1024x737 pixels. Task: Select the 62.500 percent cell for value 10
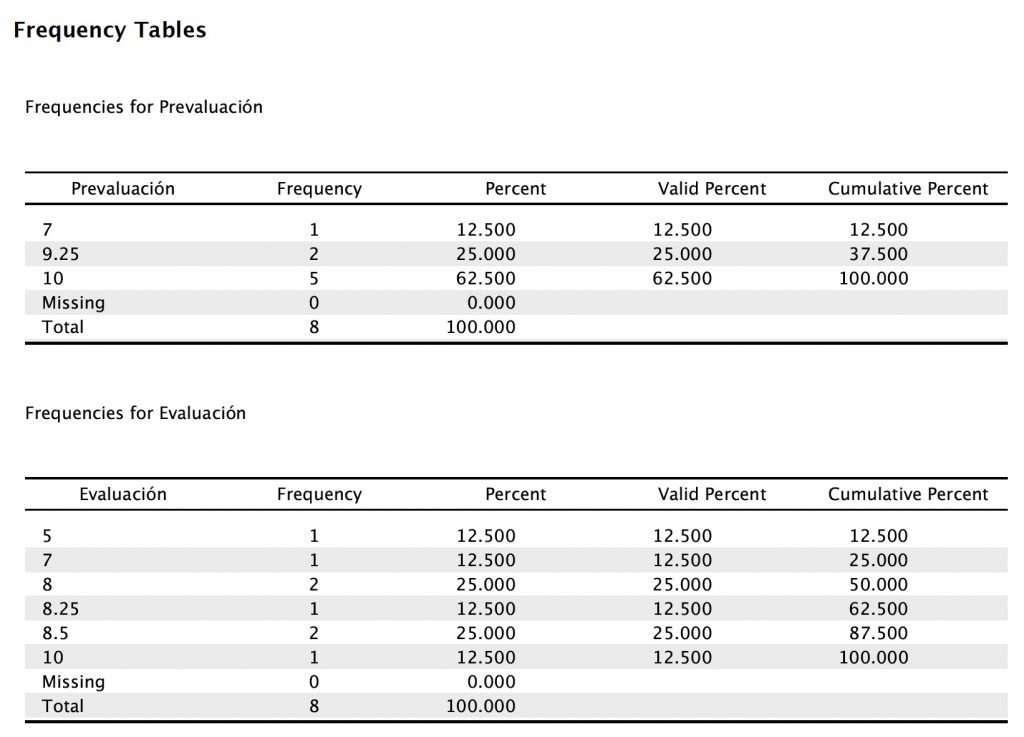pyautogui.click(x=486, y=279)
